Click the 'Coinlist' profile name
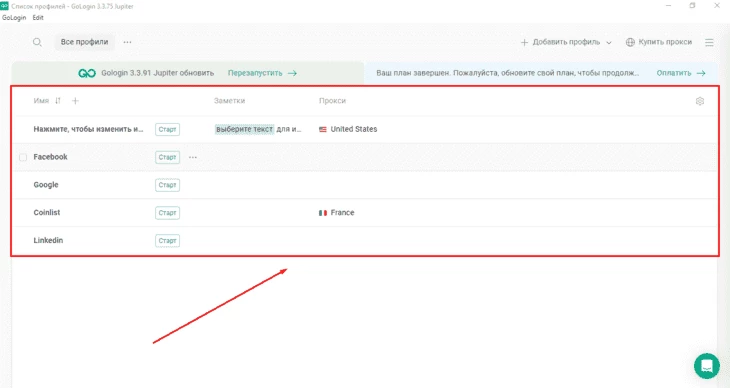This screenshot has width=730, height=388. click(47, 212)
